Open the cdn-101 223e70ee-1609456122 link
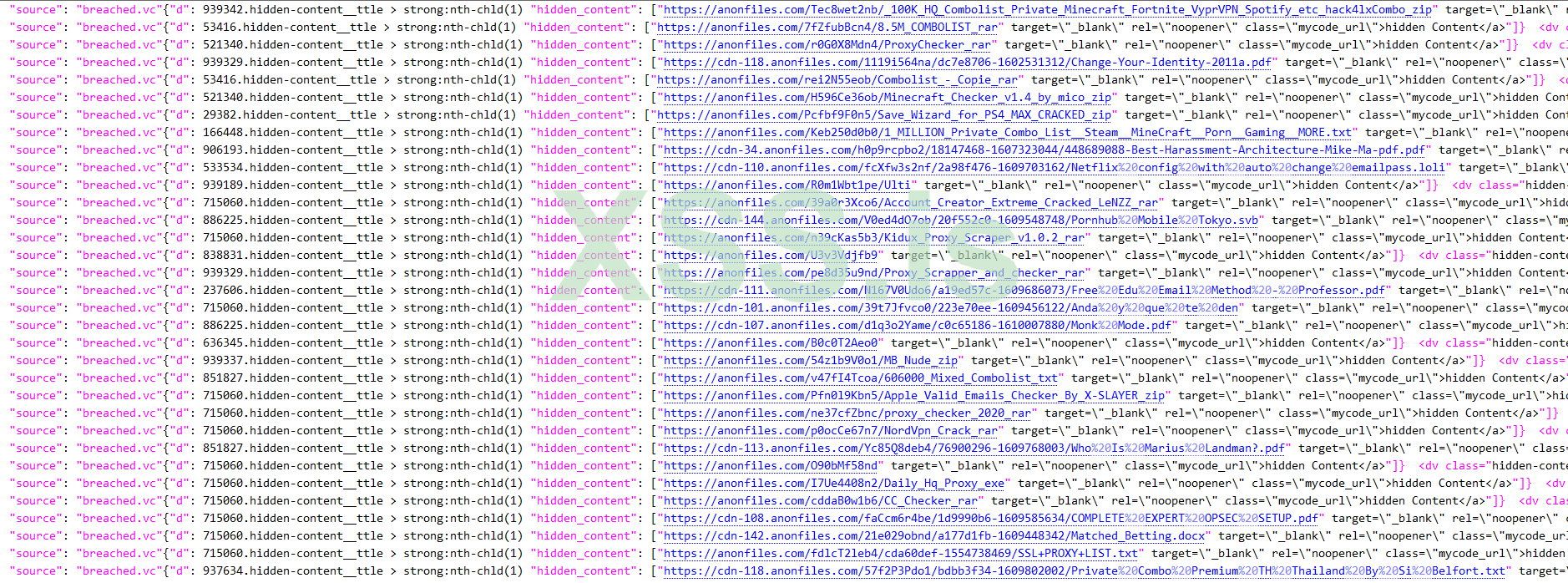1568x583 pixels. (951, 308)
